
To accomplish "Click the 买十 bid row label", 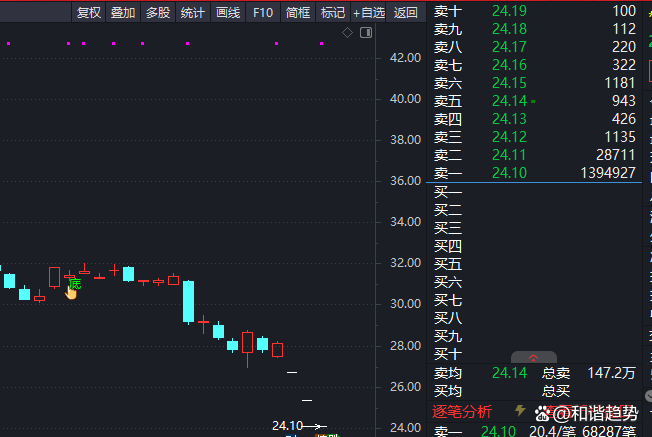I will [x=448, y=354].
